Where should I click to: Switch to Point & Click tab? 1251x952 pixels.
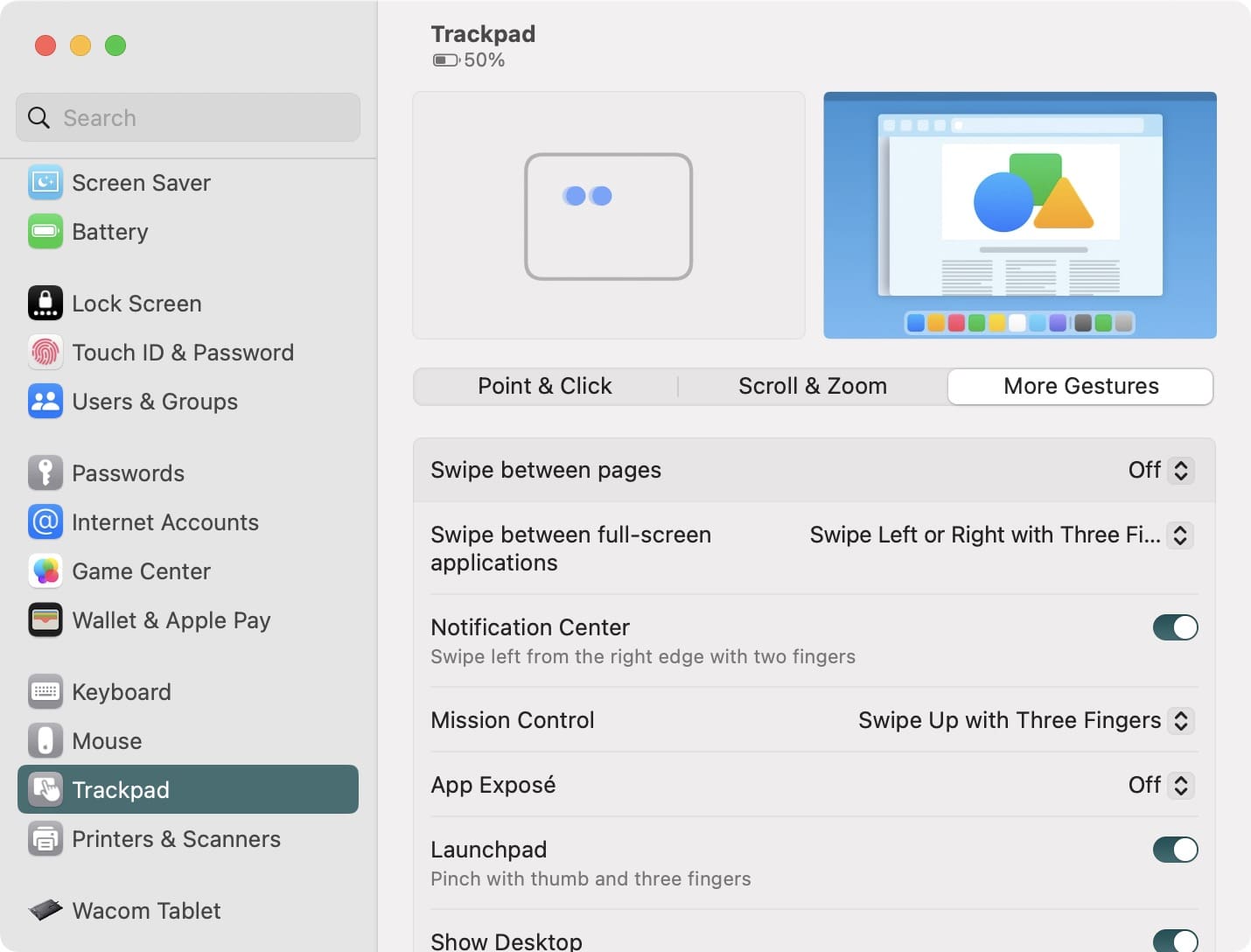coord(545,386)
